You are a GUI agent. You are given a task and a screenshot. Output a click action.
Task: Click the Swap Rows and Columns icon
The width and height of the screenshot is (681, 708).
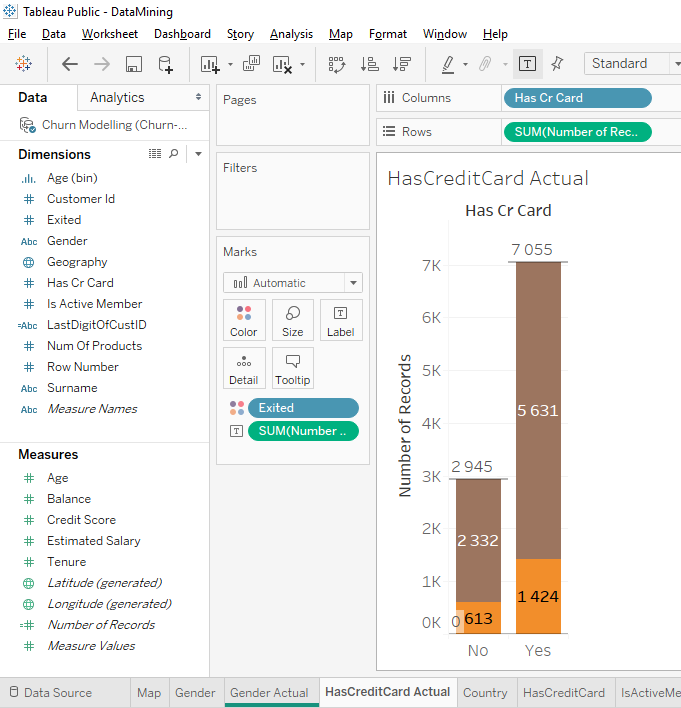[337, 64]
